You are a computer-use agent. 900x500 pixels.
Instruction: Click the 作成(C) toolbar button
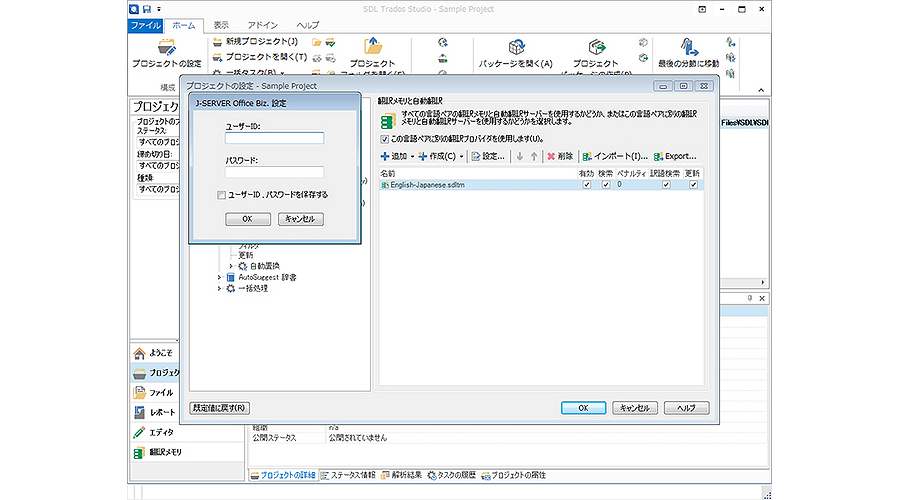point(437,156)
